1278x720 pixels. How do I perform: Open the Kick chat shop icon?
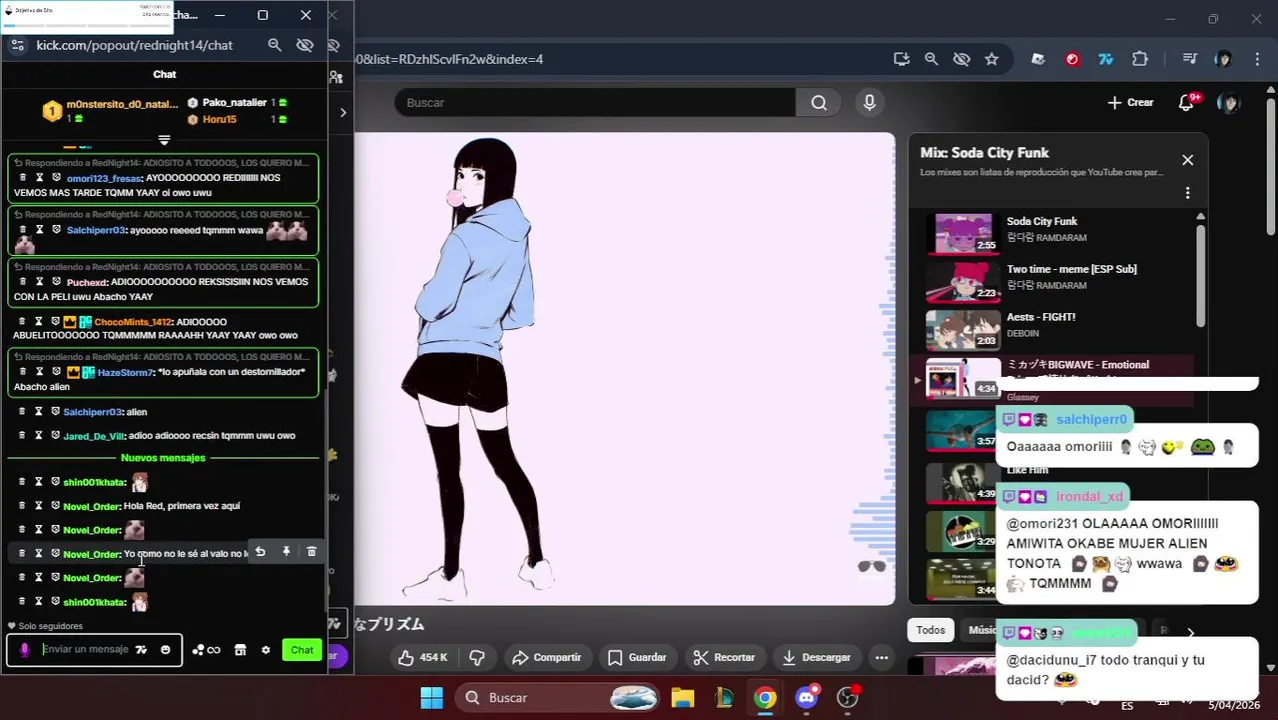point(240,650)
